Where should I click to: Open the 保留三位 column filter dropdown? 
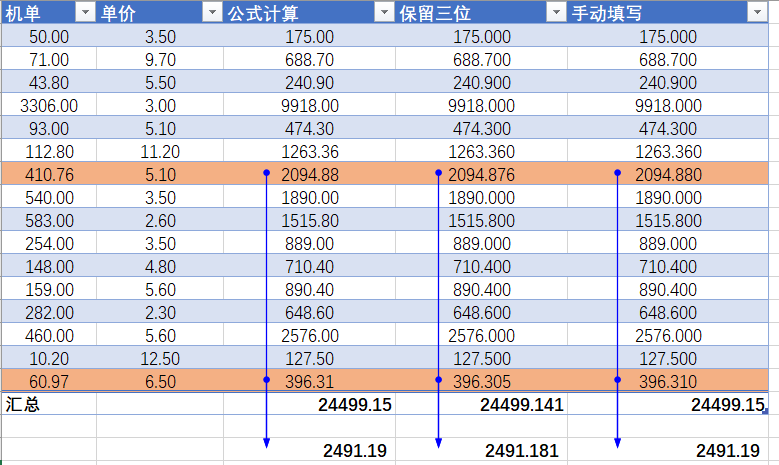point(556,12)
